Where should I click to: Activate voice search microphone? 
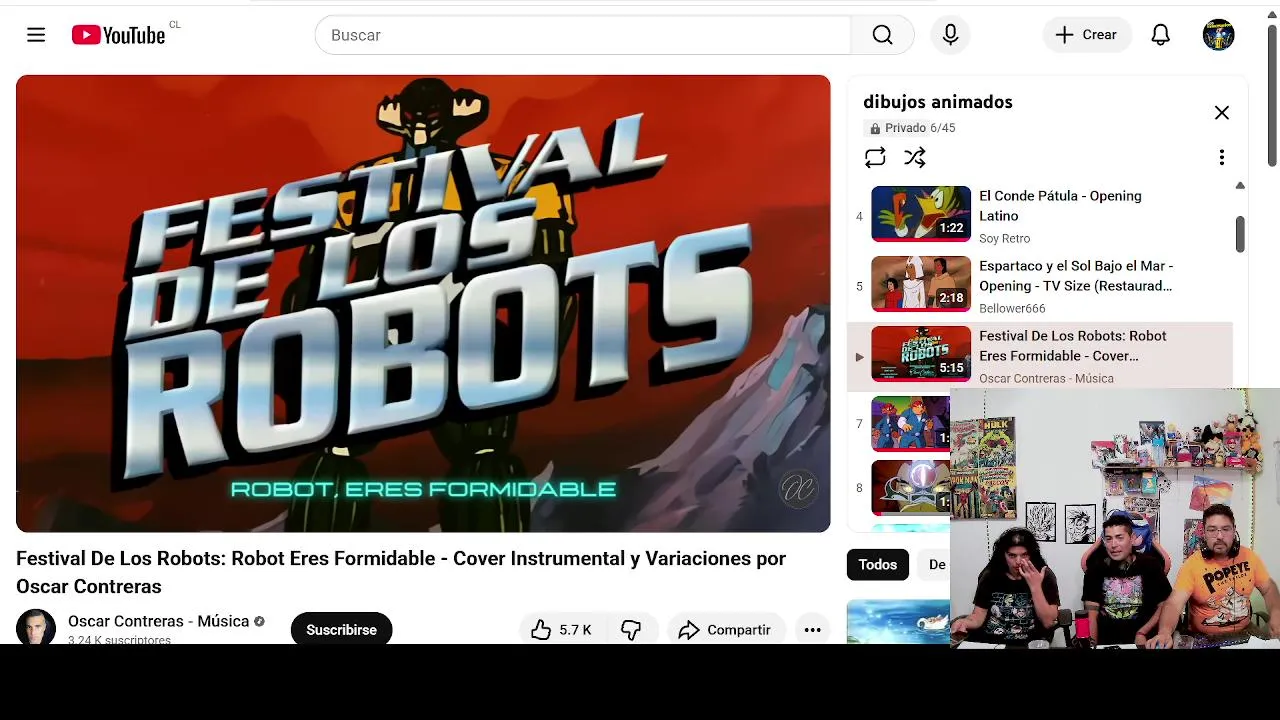[x=950, y=35]
